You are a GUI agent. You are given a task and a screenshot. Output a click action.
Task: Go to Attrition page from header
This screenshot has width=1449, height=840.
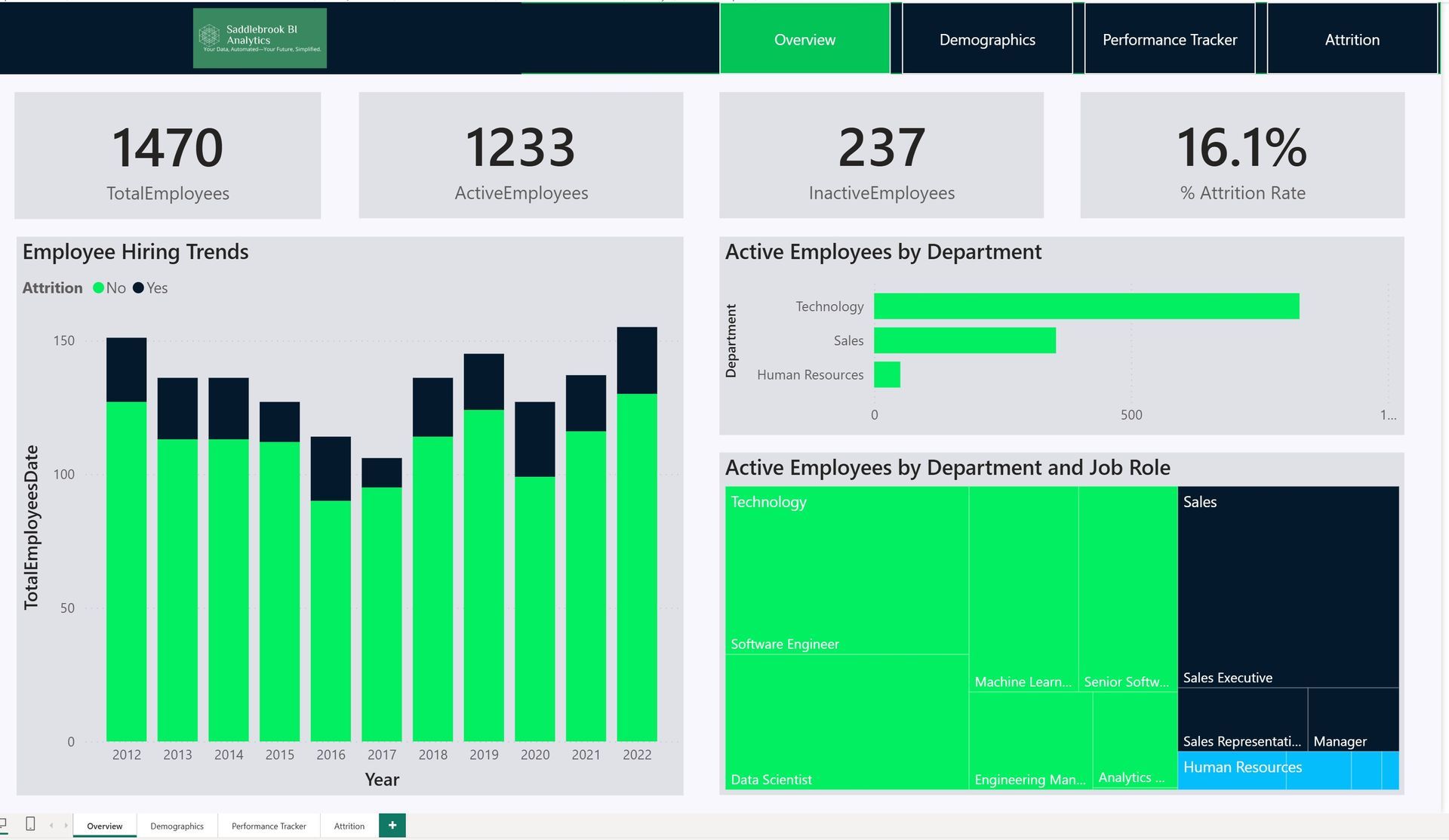1352,39
